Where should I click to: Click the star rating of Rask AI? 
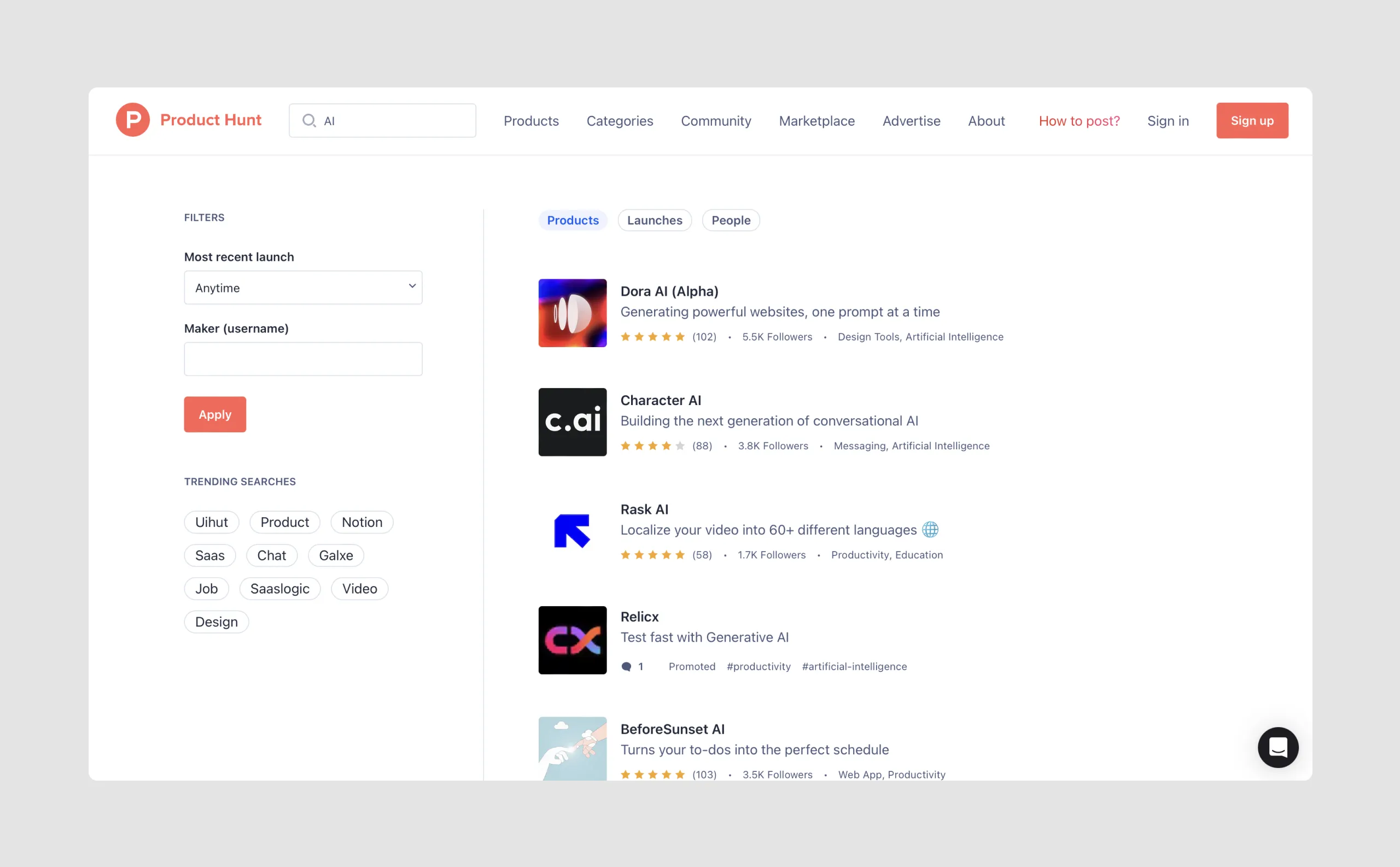652,554
